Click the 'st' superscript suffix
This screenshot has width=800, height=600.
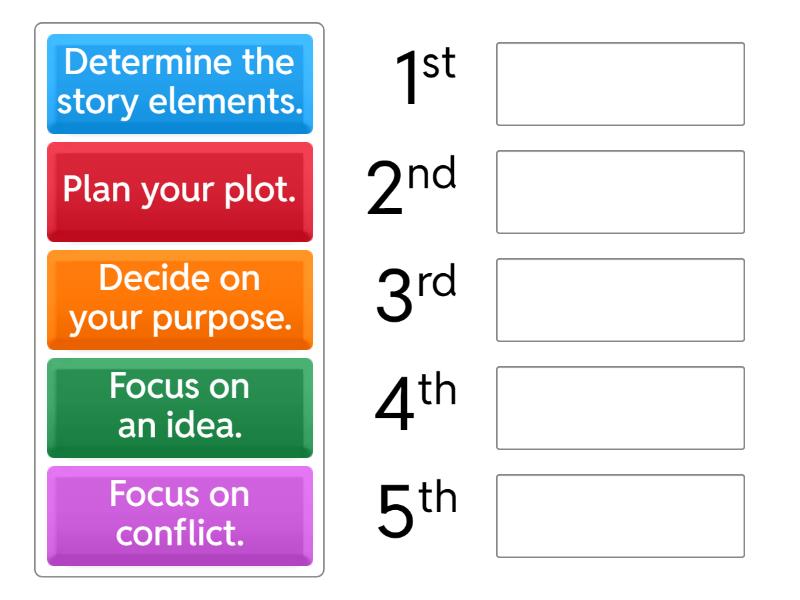click(438, 66)
